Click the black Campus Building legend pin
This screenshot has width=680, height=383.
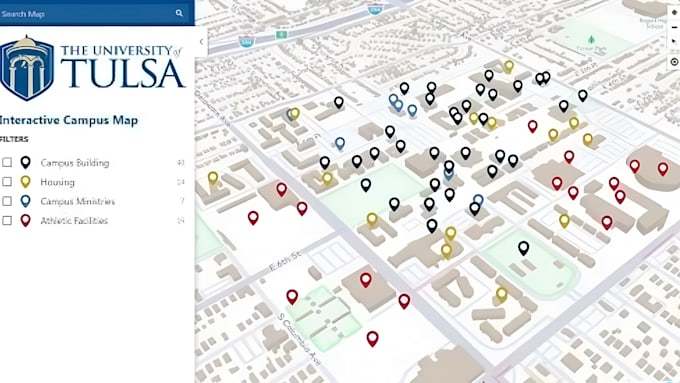pyautogui.click(x=26, y=162)
